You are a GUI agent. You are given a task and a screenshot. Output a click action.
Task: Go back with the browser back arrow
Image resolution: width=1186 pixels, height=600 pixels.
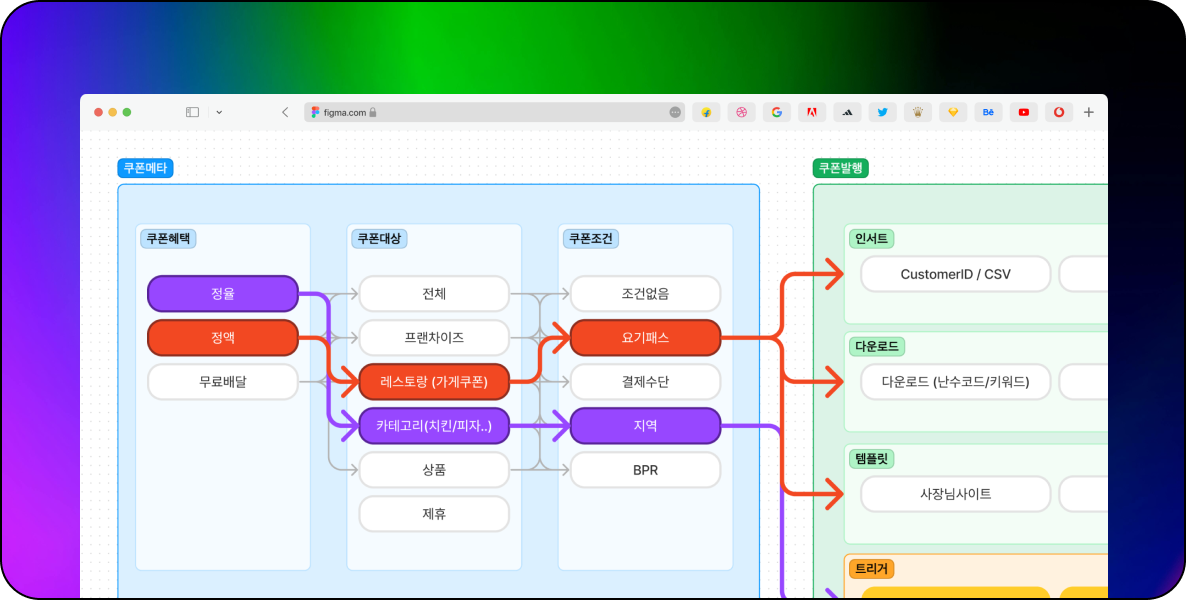point(285,113)
